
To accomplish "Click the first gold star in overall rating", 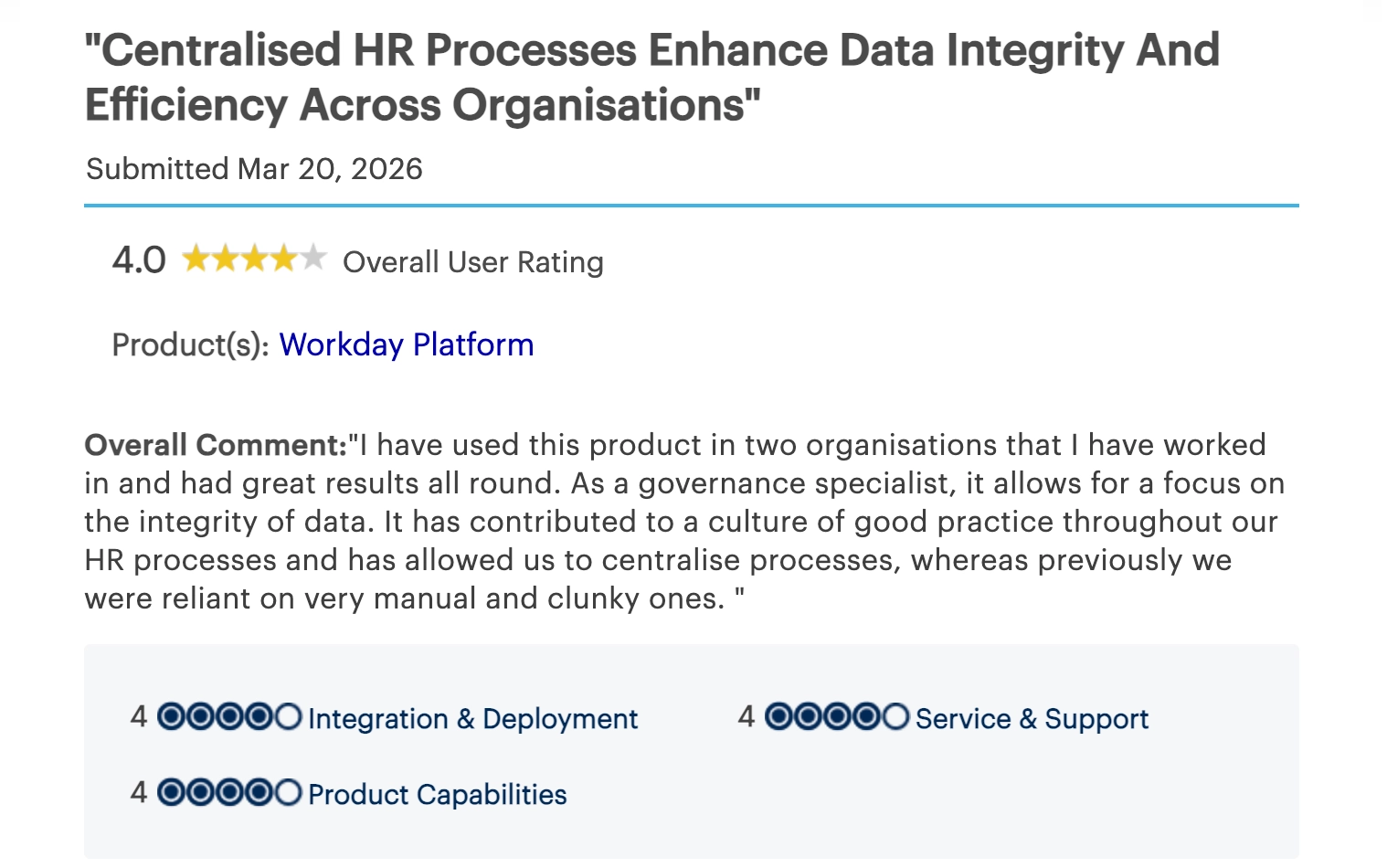I will [196, 259].
